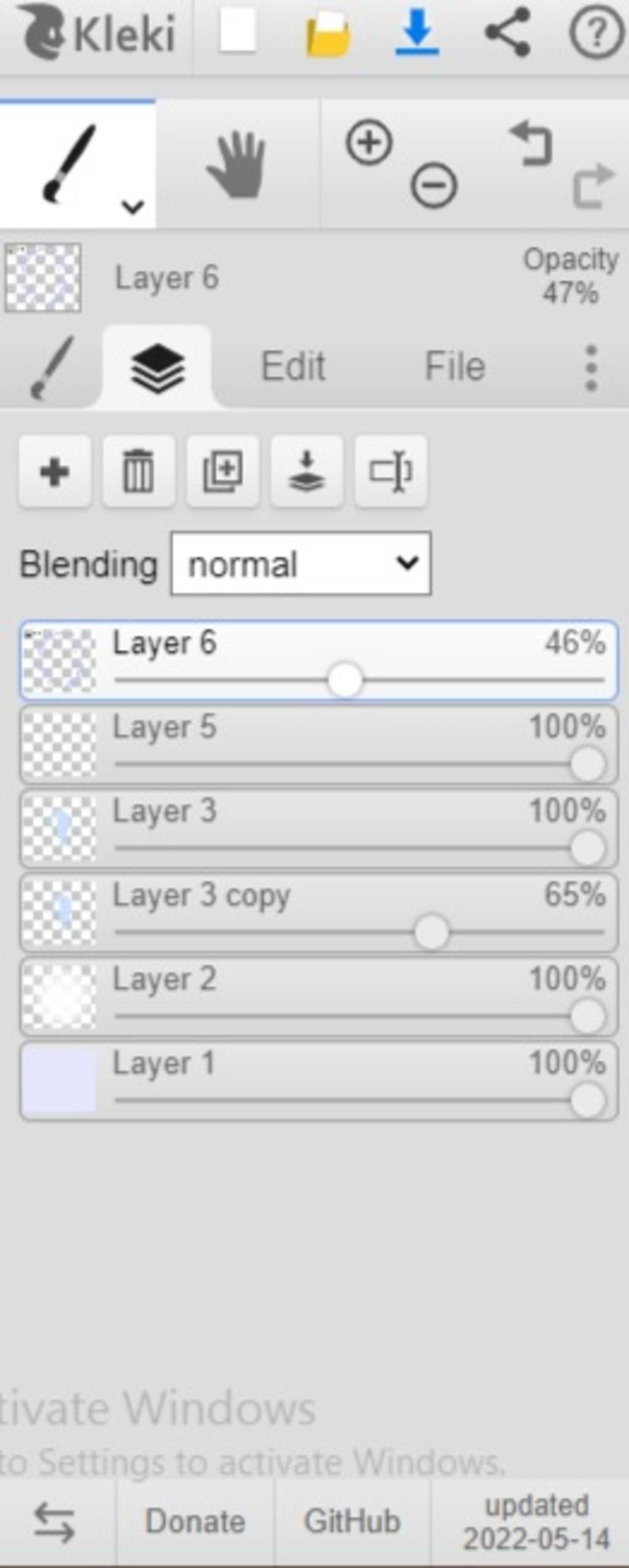Screen dimensions: 629x1568
Task: Select the hand pan tool
Action: tap(237, 165)
